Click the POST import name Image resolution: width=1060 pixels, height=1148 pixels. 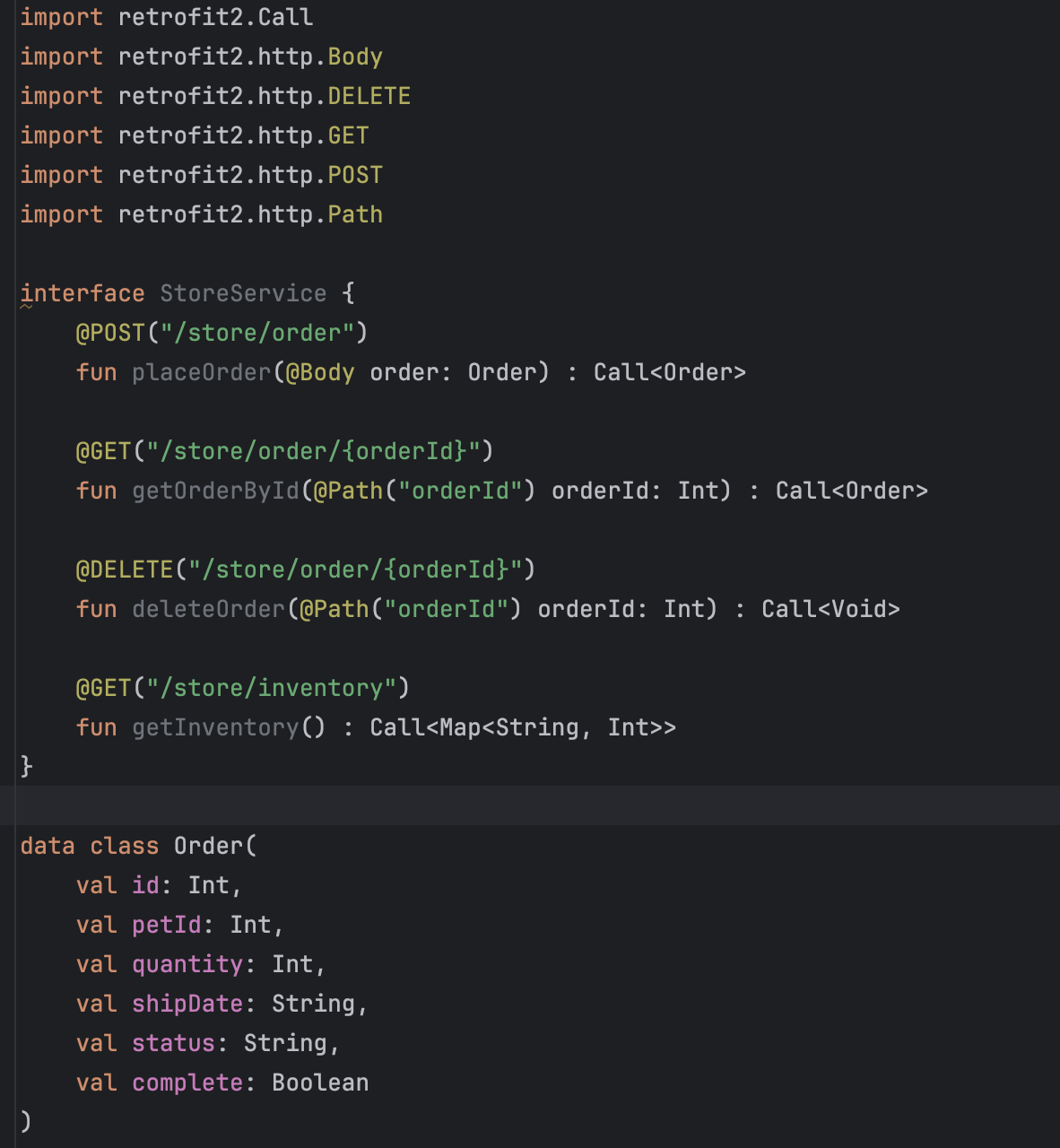pyautogui.click(x=355, y=175)
